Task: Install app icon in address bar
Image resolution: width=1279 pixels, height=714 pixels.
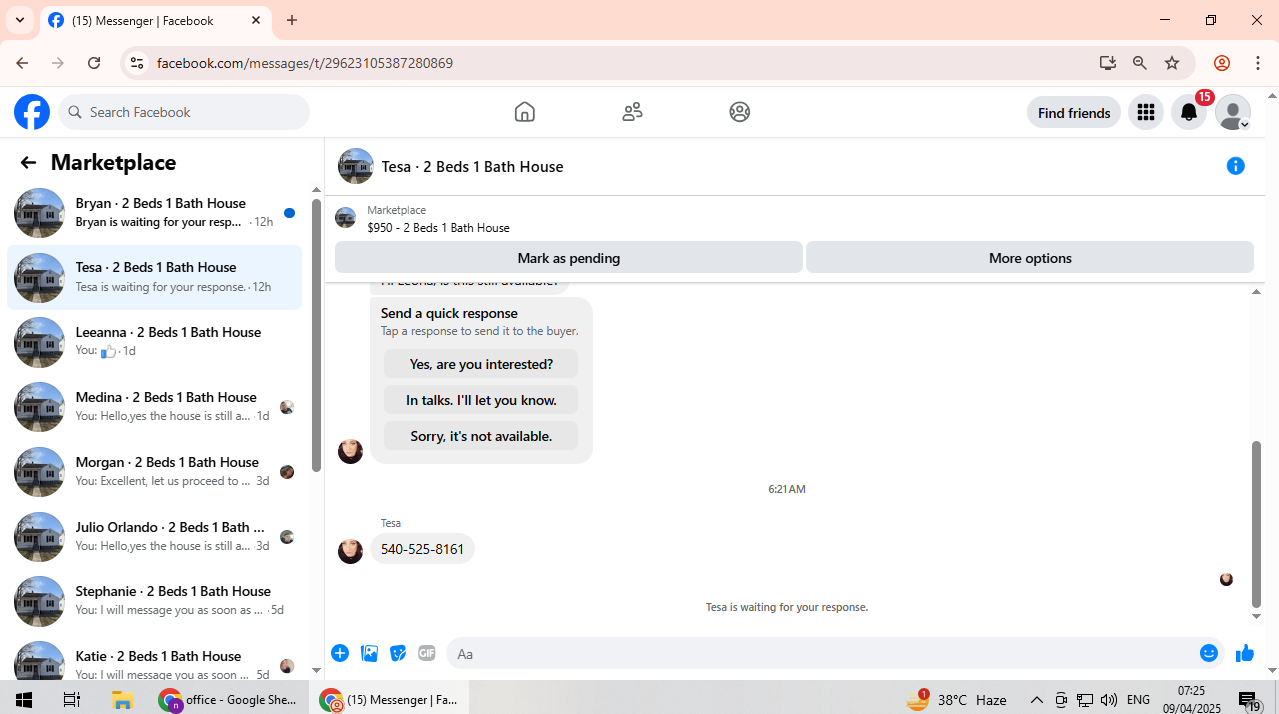Action: 1107,63
